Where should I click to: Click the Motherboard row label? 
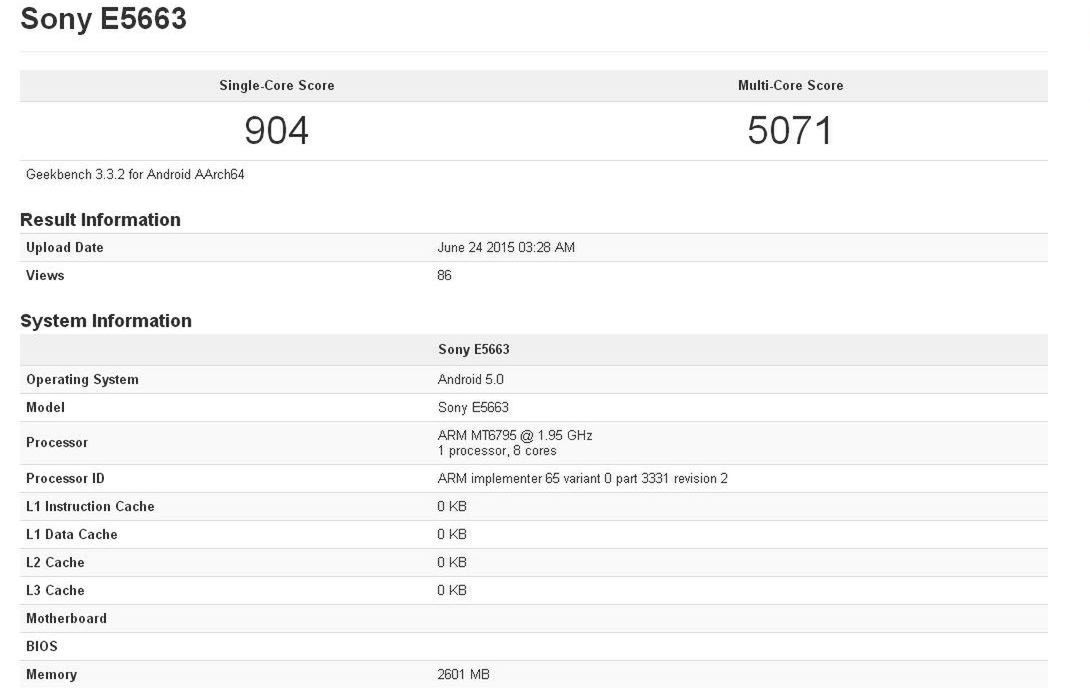(66, 618)
